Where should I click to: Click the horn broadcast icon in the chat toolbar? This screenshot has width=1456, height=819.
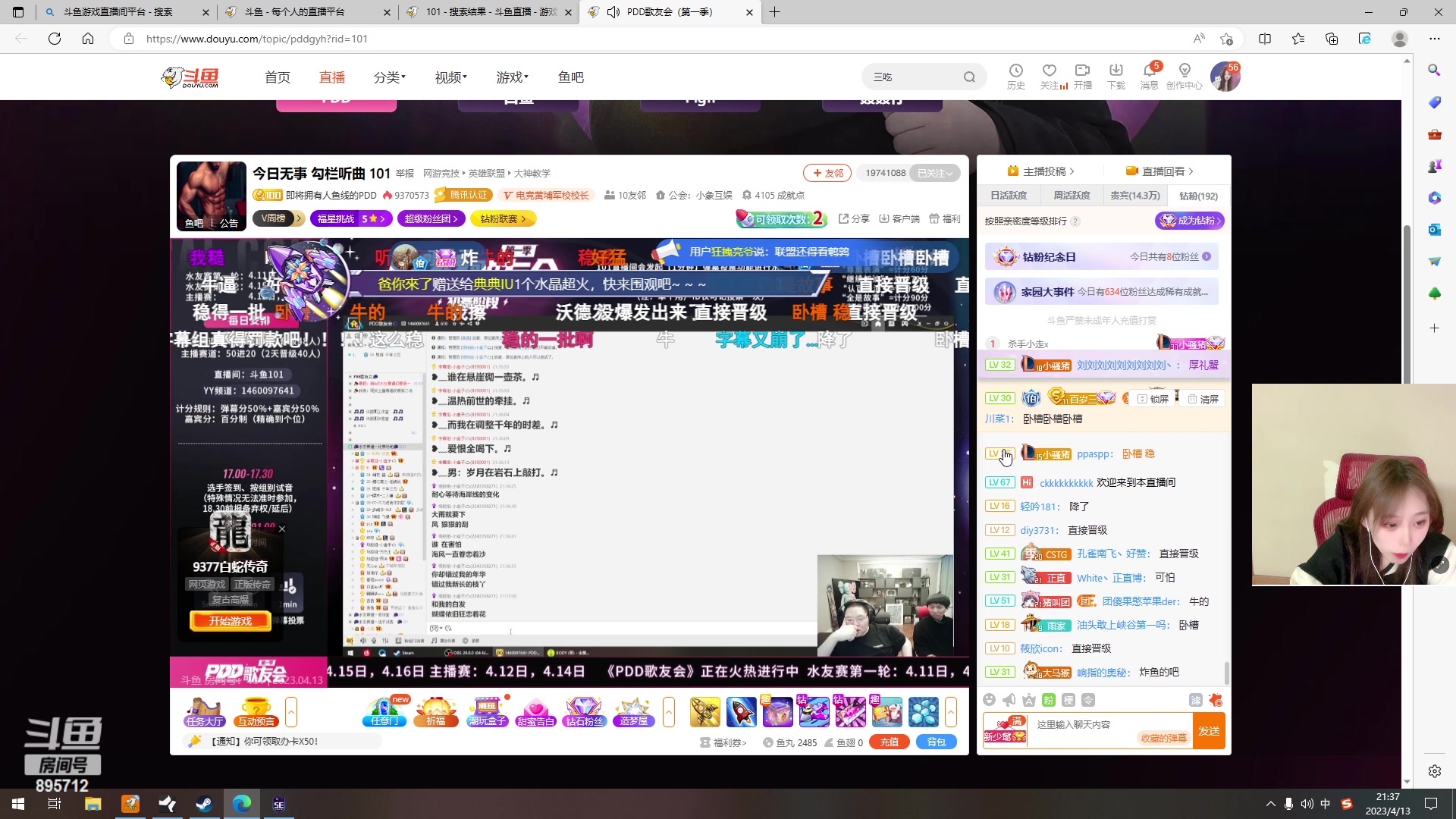[x=1009, y=700]
